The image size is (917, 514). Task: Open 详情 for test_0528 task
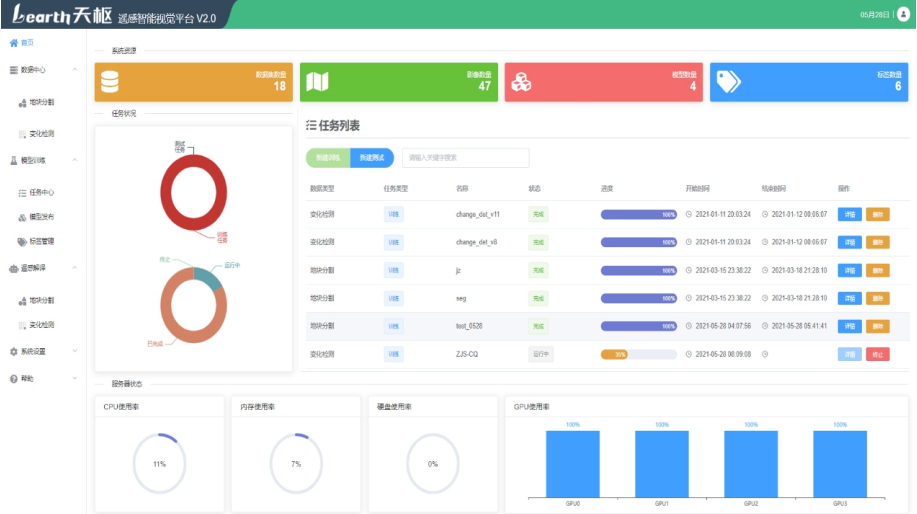coord(850,326)
